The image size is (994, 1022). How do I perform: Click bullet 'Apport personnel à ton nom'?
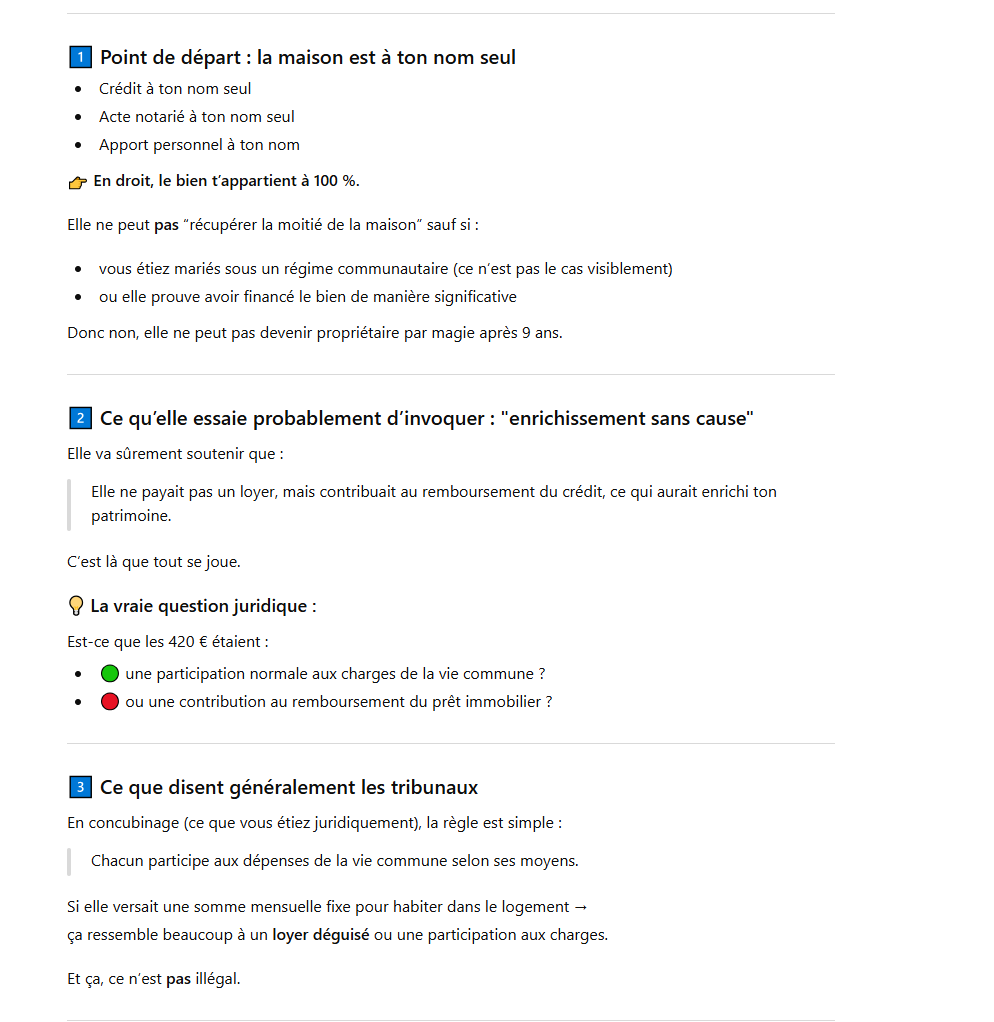[199, 145]
